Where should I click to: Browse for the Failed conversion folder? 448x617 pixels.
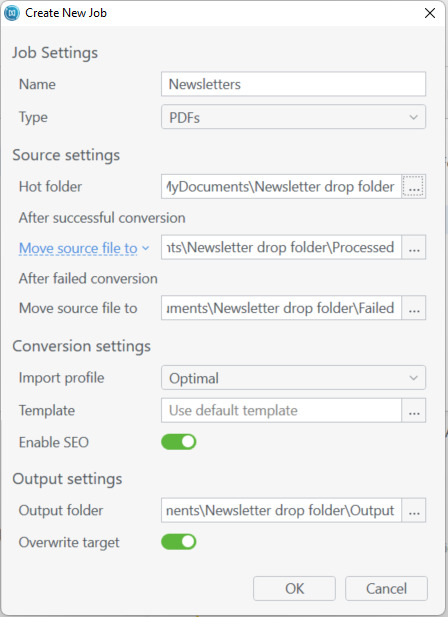(x=413, y=308)
